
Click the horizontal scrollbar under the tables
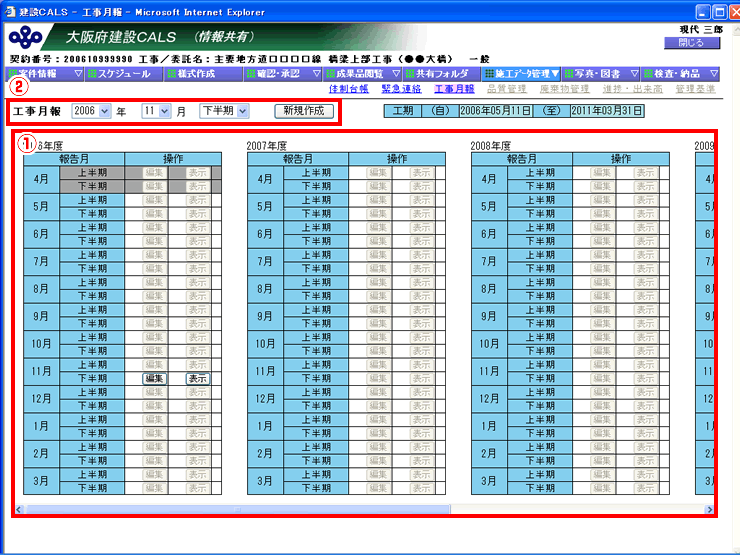pyautogui.click(x=360, y=509)
